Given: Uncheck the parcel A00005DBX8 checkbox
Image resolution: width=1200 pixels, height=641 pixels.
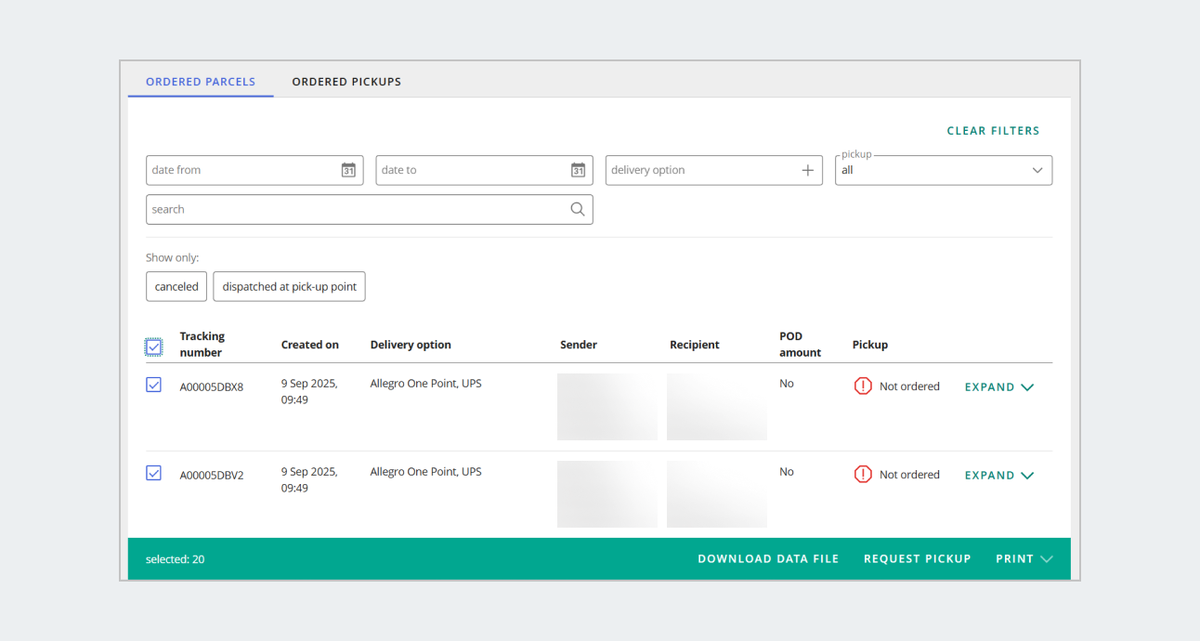Looking at the screenshot, I should 153,385.
